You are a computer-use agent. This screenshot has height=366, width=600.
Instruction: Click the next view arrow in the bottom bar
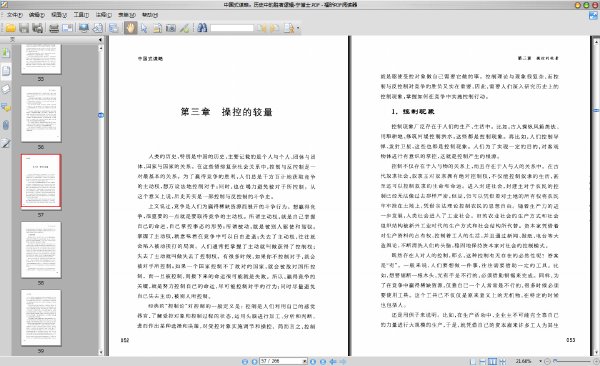[342, 361]
